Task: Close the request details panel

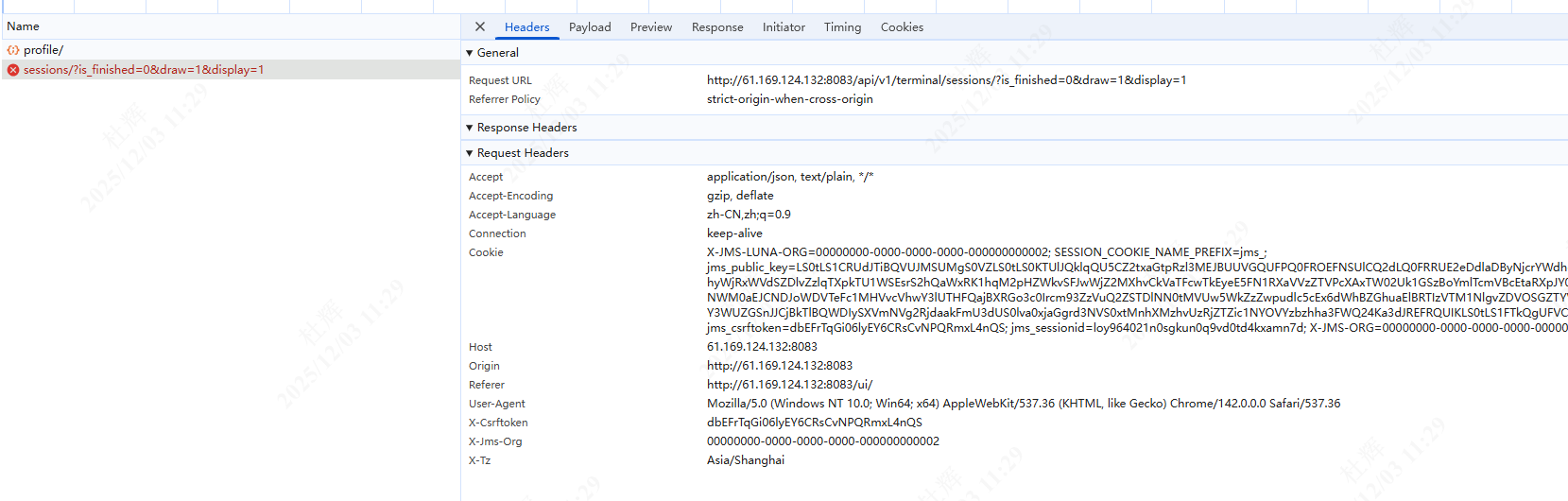Action: [x=480, y=27]
